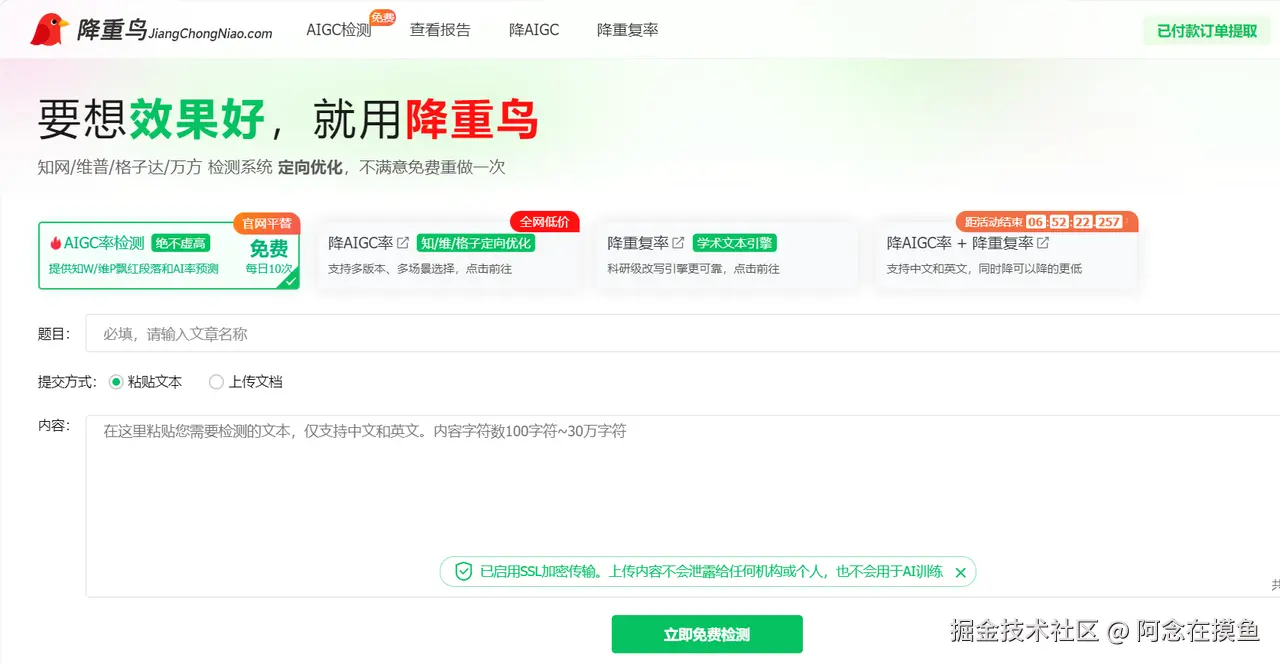Click into the 内容 text area
The width and height of the screenshot is (1280, 664).
[x=683, y=506]
